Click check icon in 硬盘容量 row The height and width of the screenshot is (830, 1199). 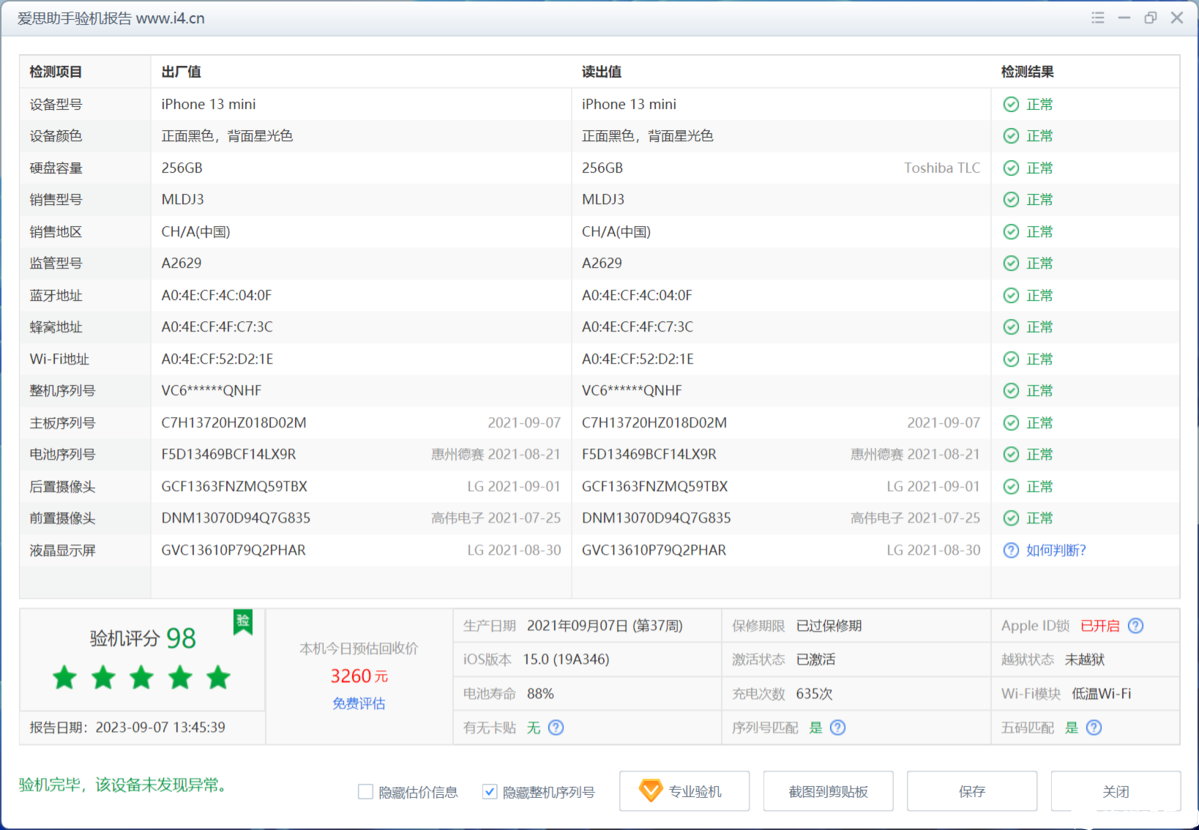1011,168
